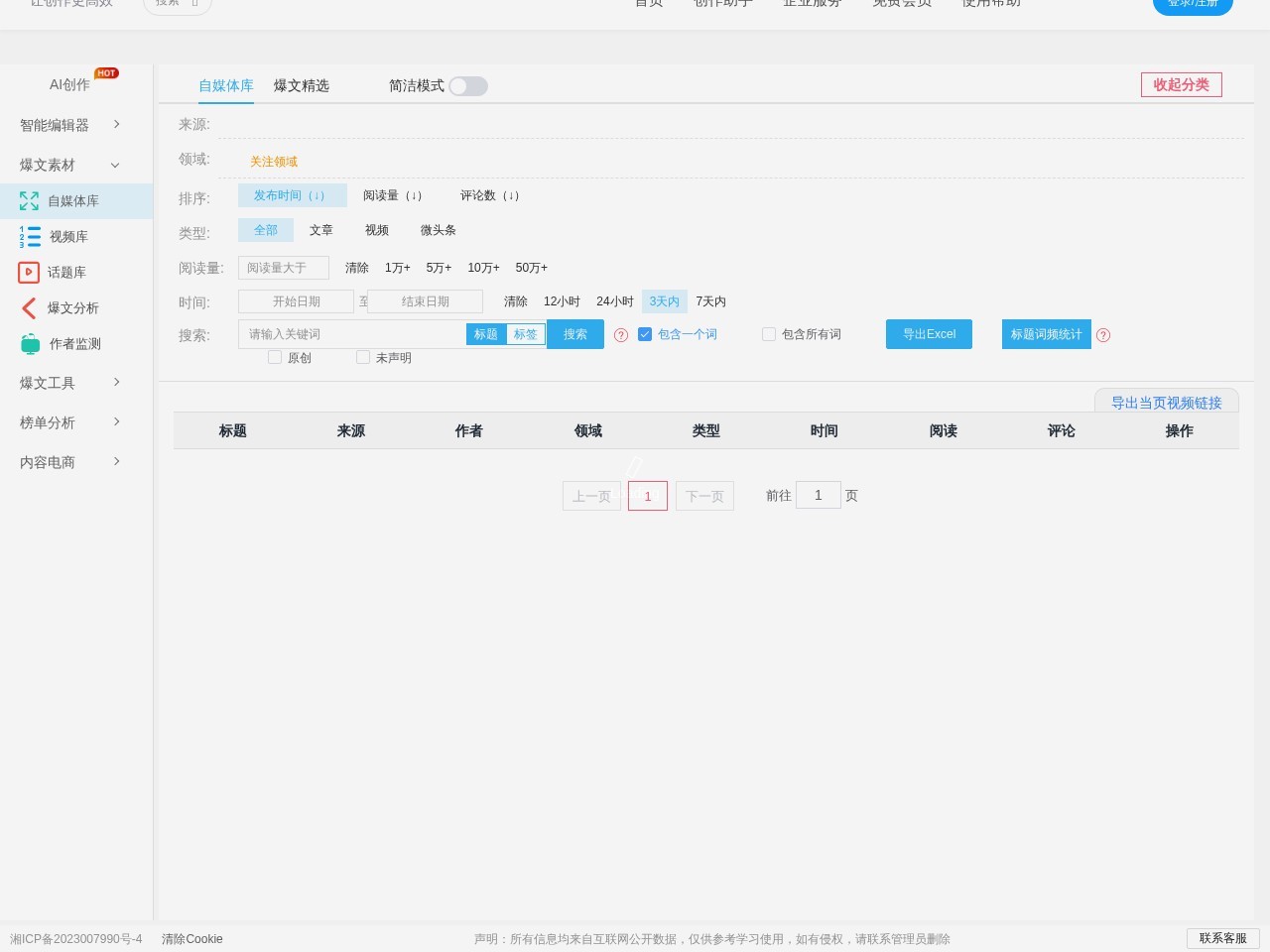Click the 导出Excel button
Image resolution: width=1270 pixels, height=952 pixels.
coord(928,334)
